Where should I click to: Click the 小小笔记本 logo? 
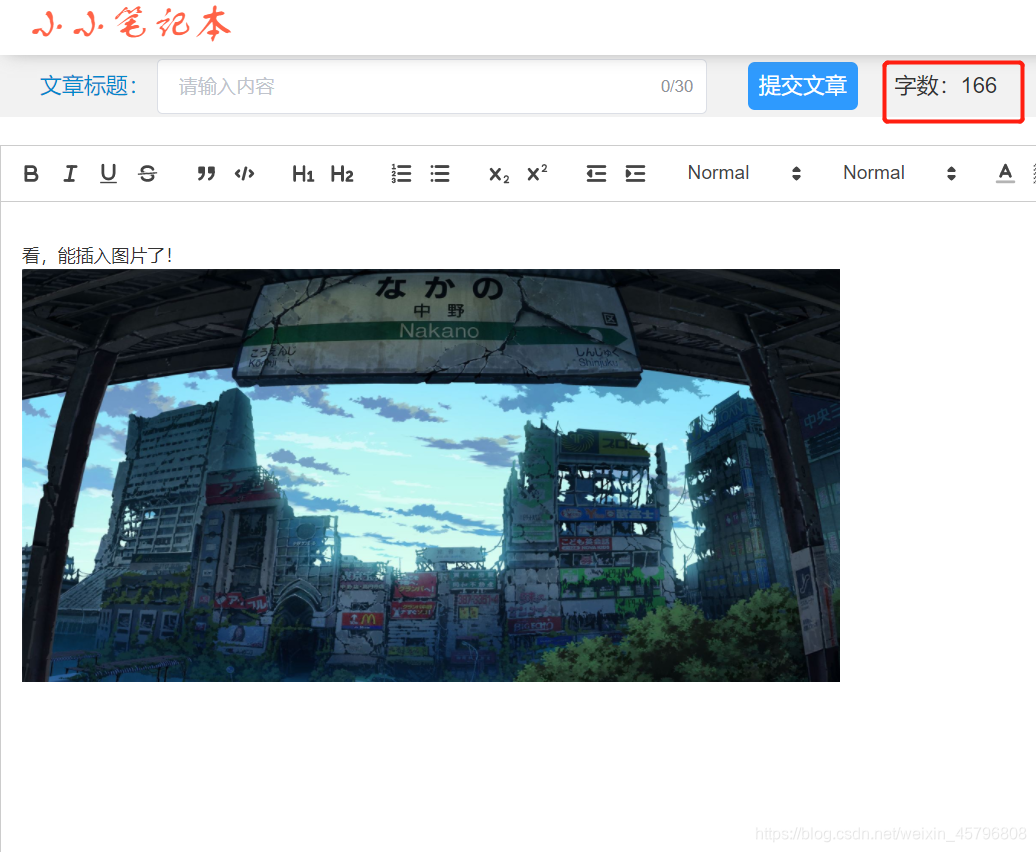click(x=131, y=24)
